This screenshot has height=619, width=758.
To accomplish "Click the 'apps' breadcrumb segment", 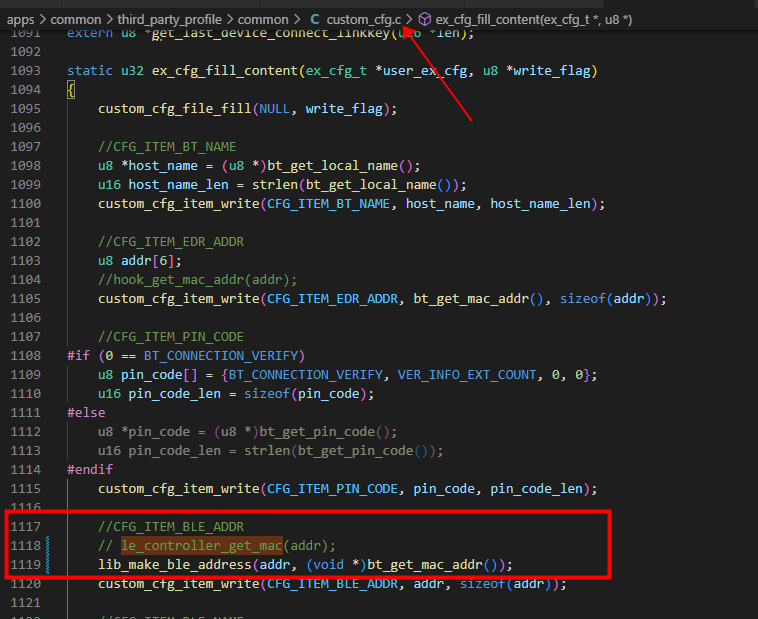I will [20, 20].
